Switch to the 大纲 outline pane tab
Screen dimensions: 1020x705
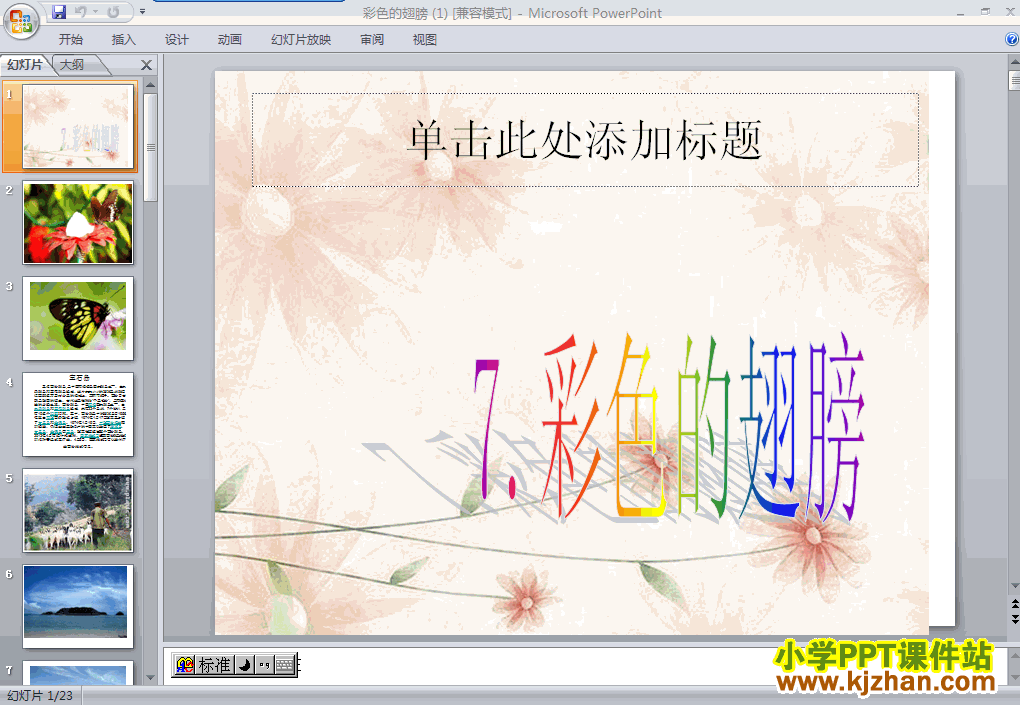tap(72, 65)
